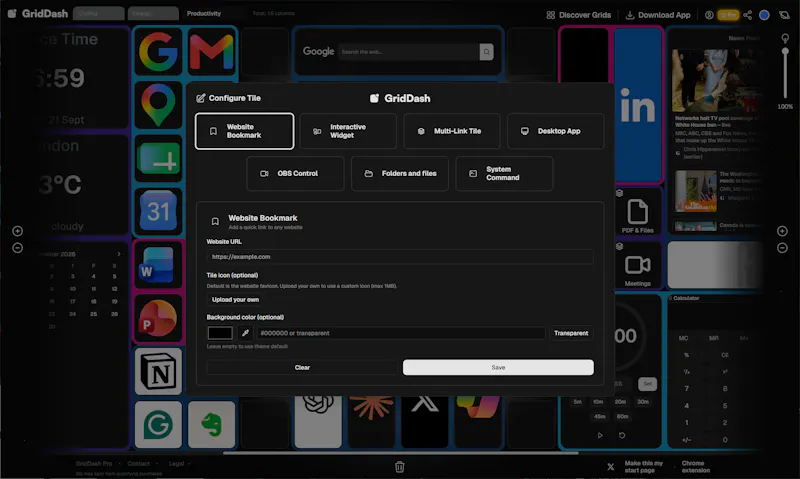The height and width of the screenshot is (479, 800).
Task: Save the tile configuration
Action: click(x=498, y=367)
